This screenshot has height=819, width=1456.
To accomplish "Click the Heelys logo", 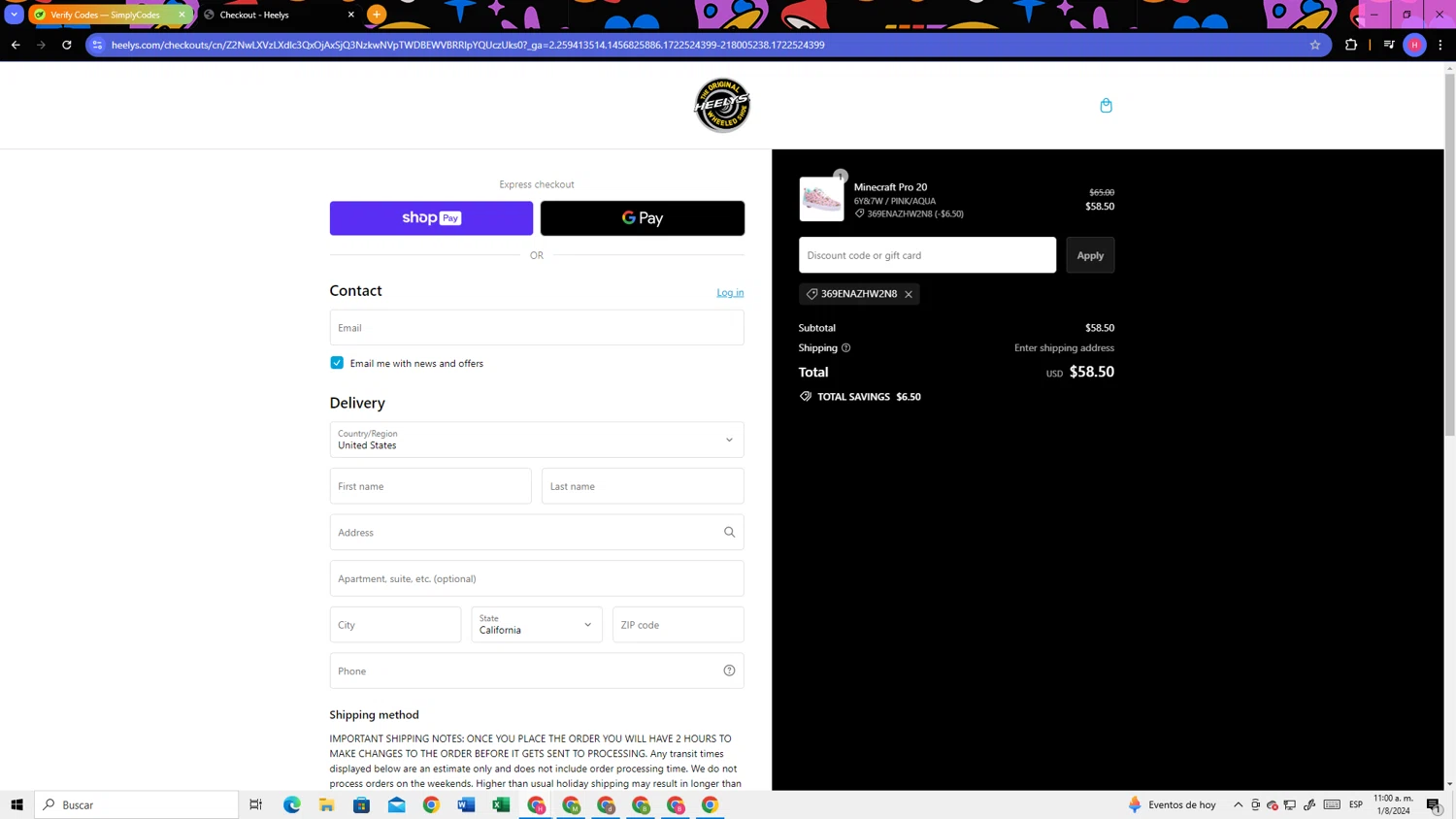I will click(x=722, y=105).
